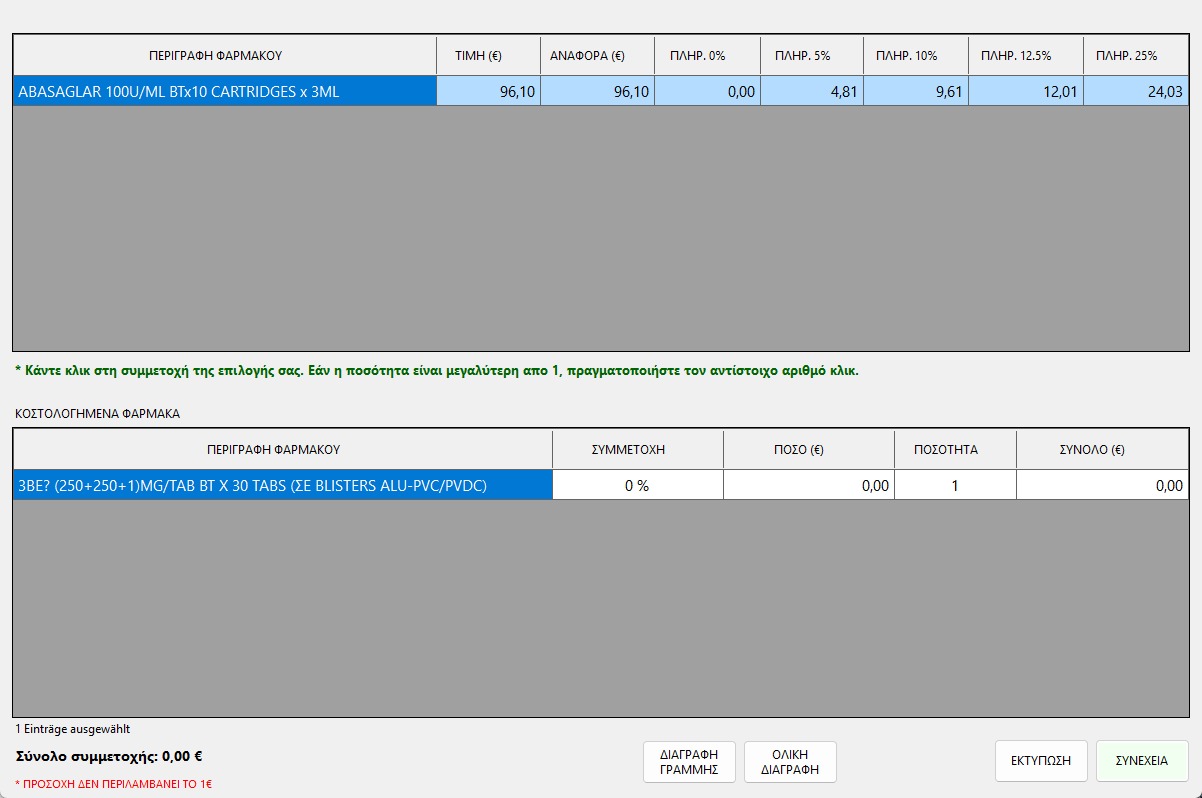This screenshot has height=798, width=1202.
Task: Click the ΠΛΗΡ. 25% column header
Action: tap(1136, 56)
